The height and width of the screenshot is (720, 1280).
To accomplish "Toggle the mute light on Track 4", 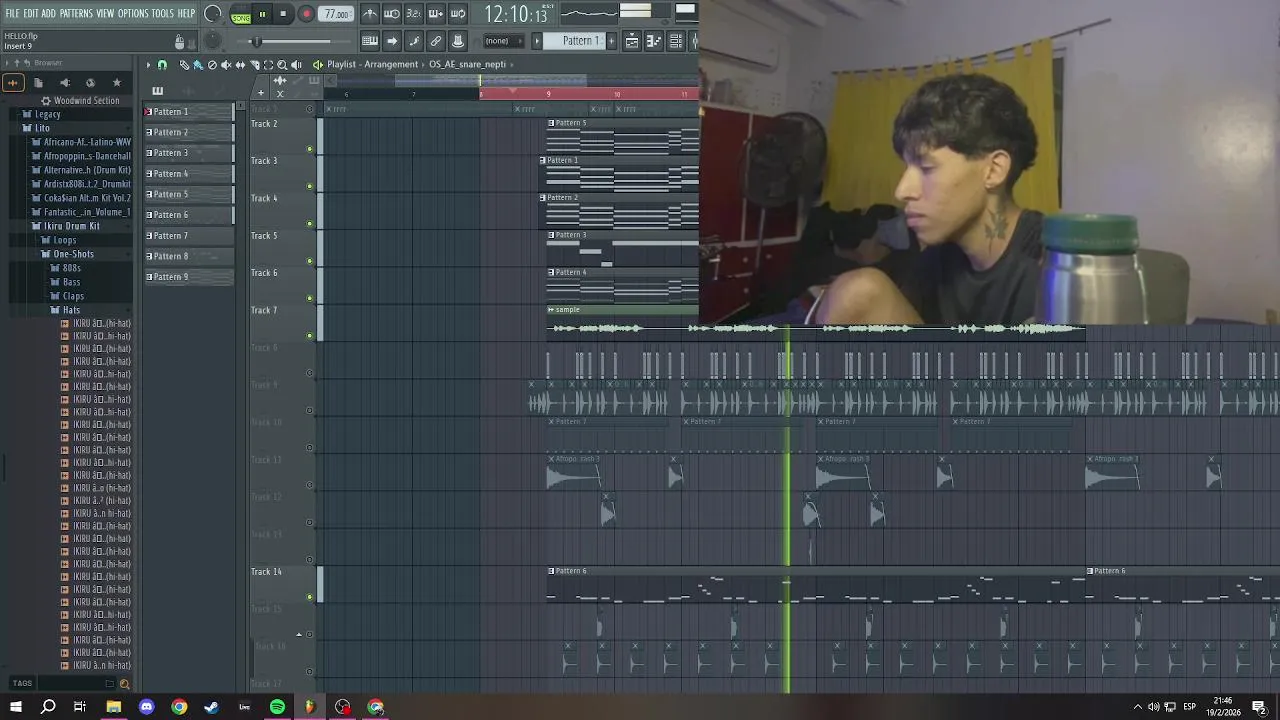I will point(310,223).
